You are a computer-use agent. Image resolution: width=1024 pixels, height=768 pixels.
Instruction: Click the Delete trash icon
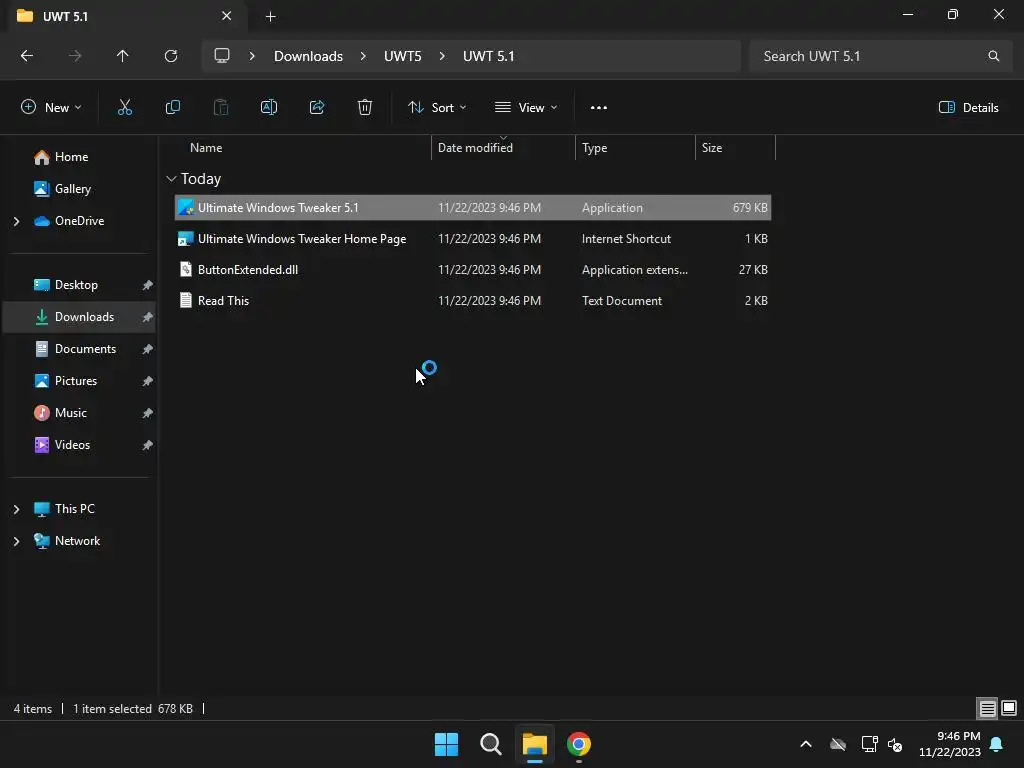pos(365,108)
